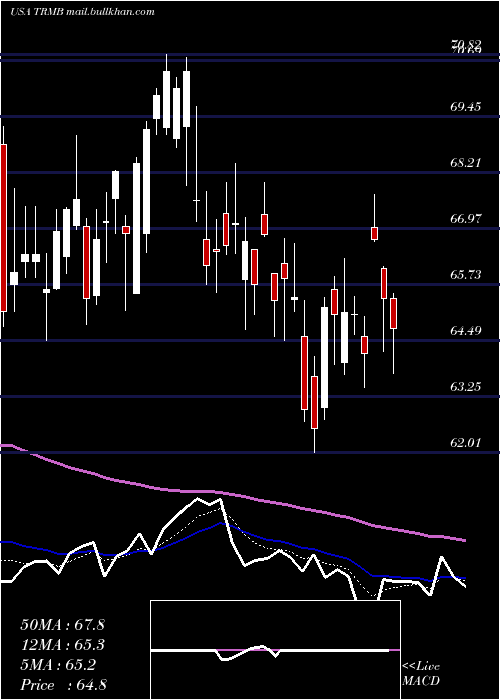Click the 68.21 price level label
500x700 pixels.
pos(466,162)
